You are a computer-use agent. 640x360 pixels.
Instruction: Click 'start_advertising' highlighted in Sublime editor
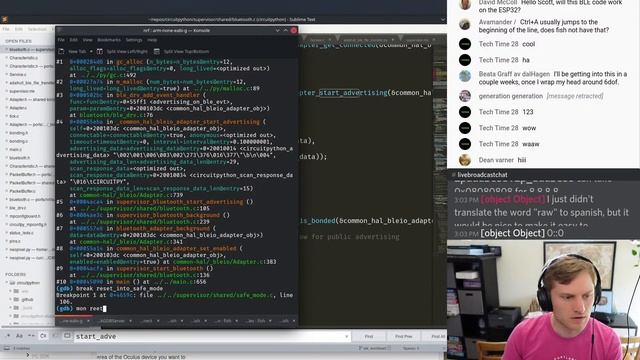tap(353, 93)
